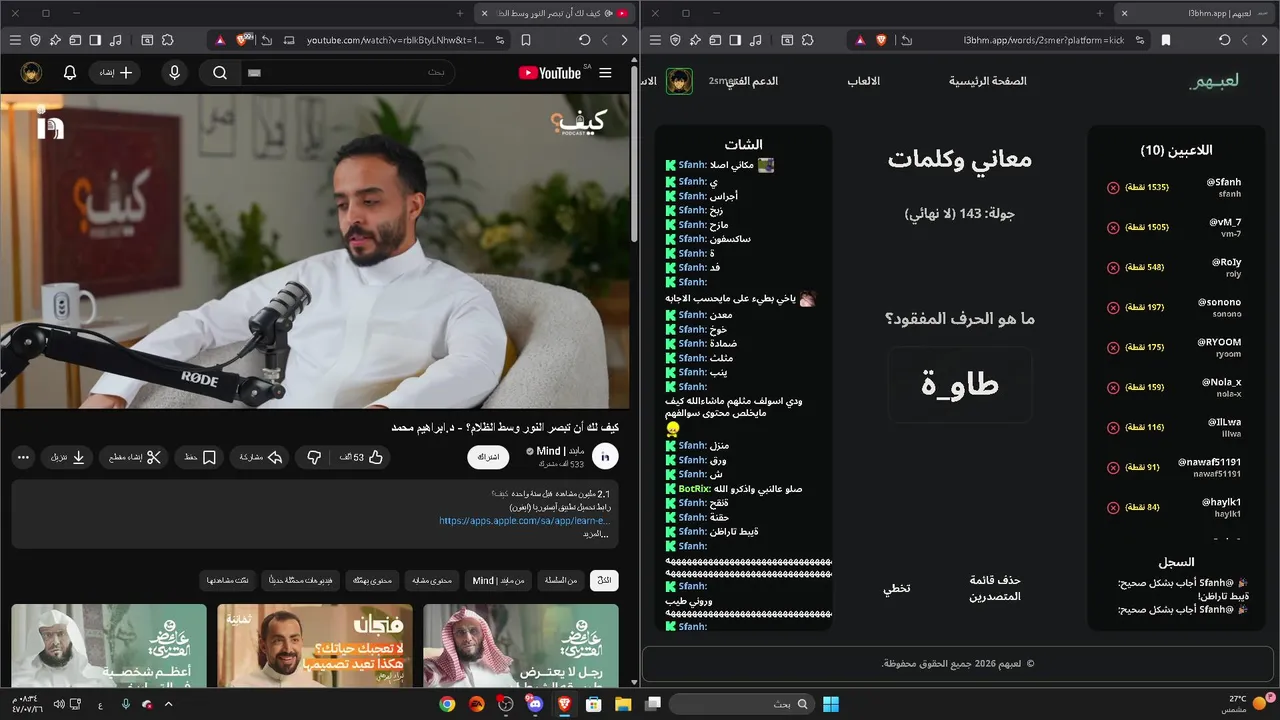Dislike the YouTube video

click(314, 457)
